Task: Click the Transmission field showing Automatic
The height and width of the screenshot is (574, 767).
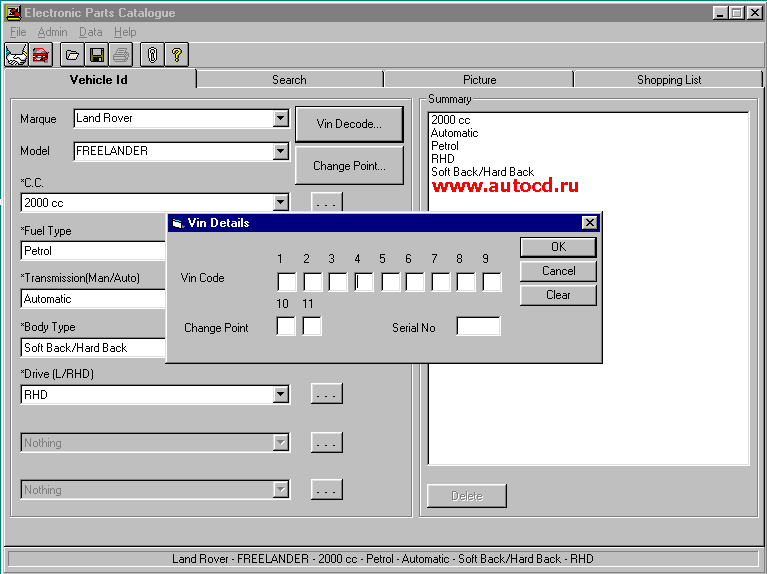Action: [93, 299]
